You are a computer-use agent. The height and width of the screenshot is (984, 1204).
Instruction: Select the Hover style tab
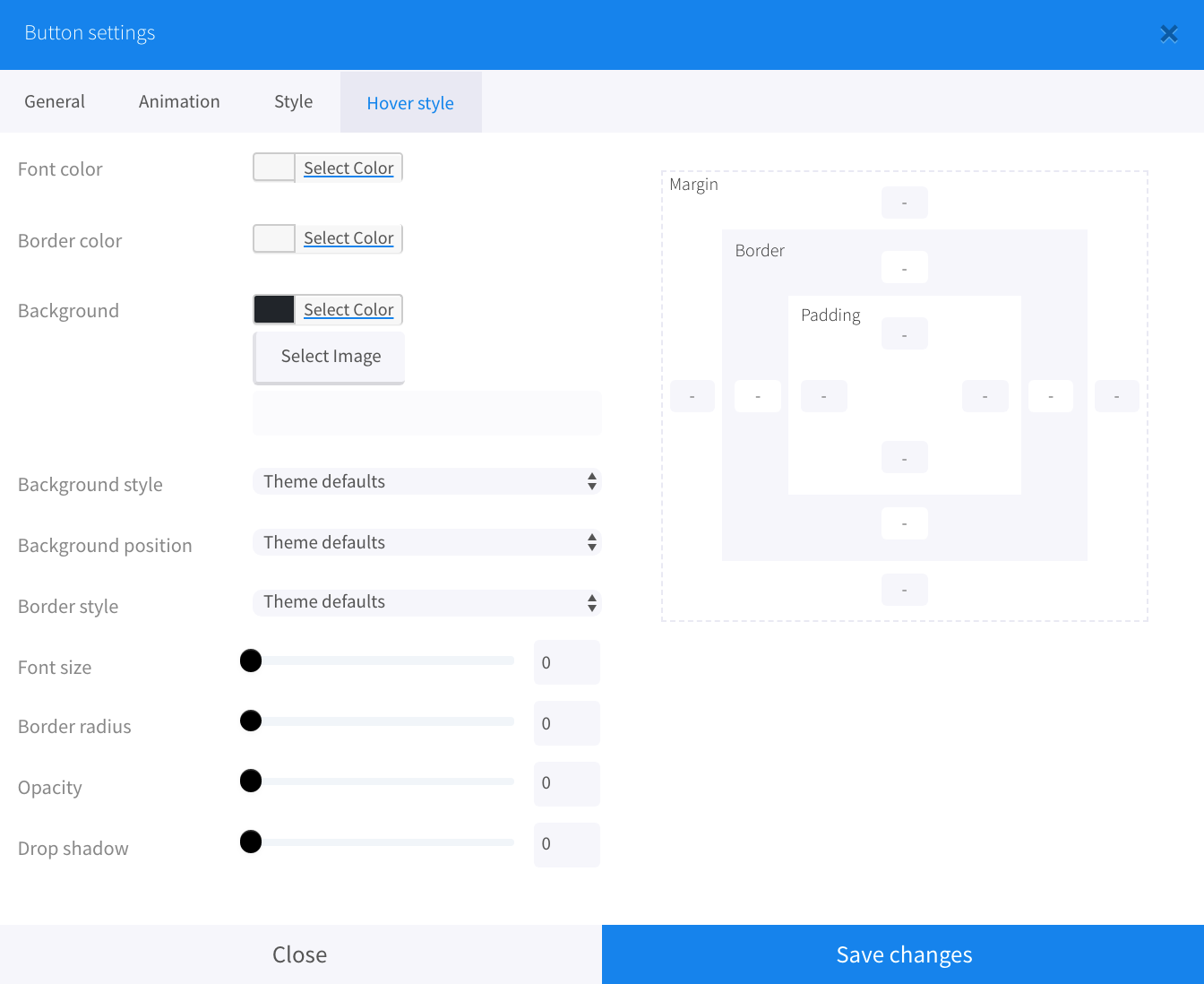(411, 103)
